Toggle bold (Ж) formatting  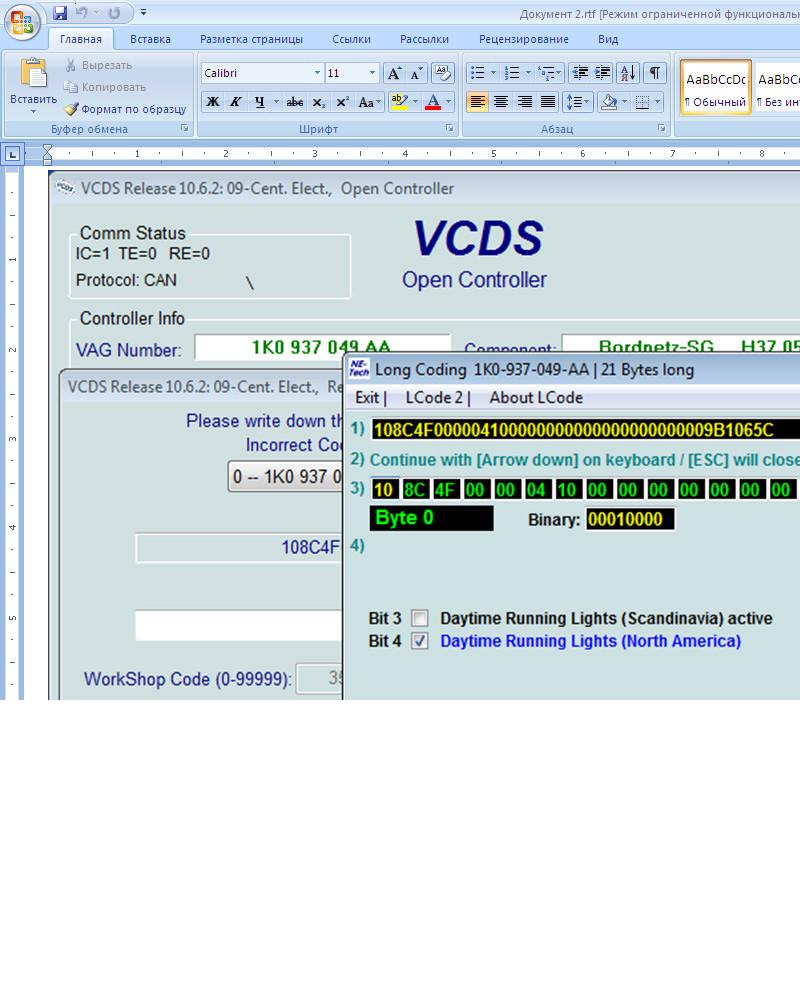[213, 102]
